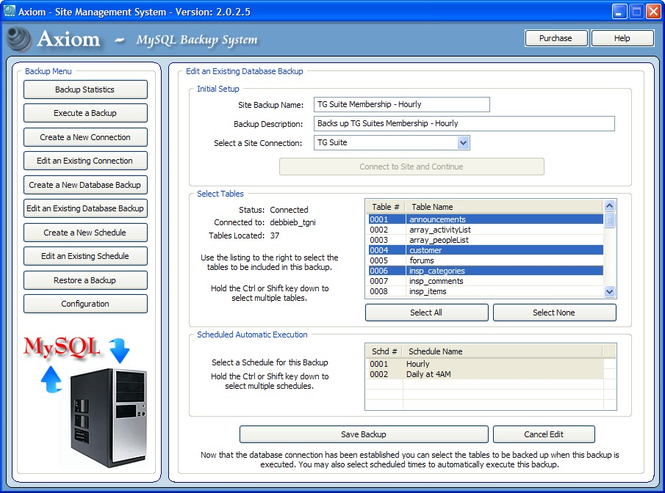Click Connect to Site and Continue
The height and width of the screenshot is (493, 665).
click(411, 167)
